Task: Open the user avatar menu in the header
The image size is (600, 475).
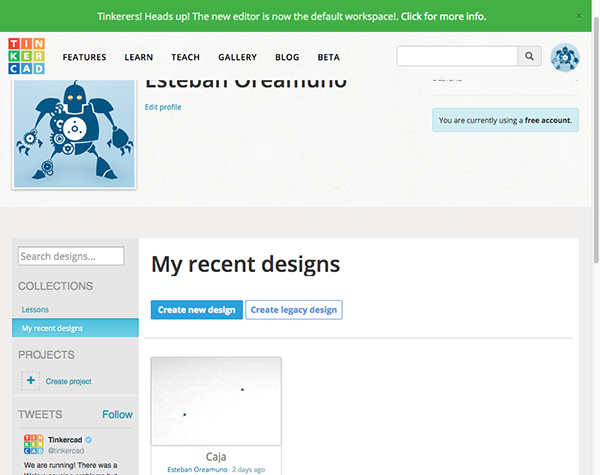Action: pos(565,57)
